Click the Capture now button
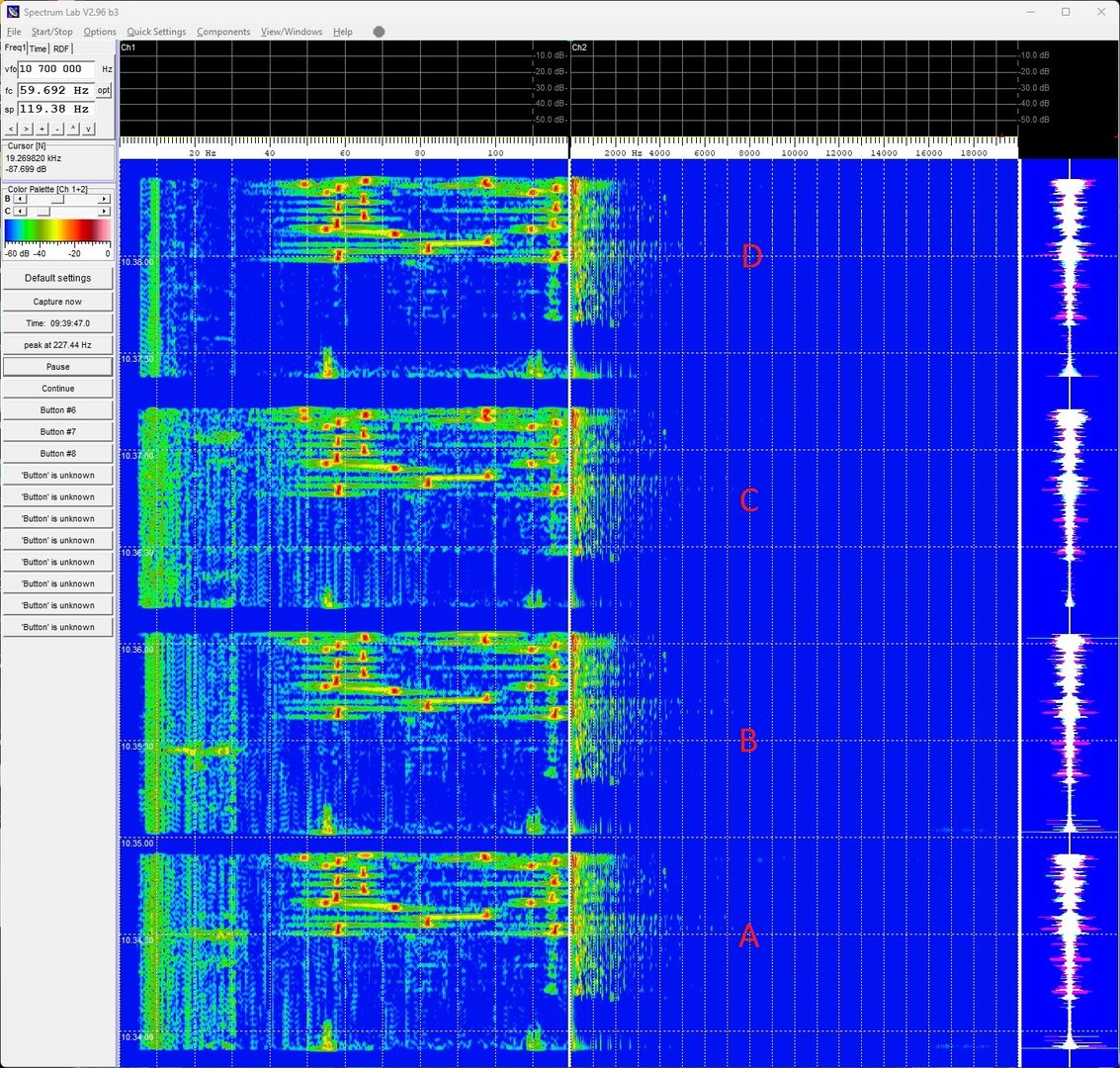 pos(57,302)
